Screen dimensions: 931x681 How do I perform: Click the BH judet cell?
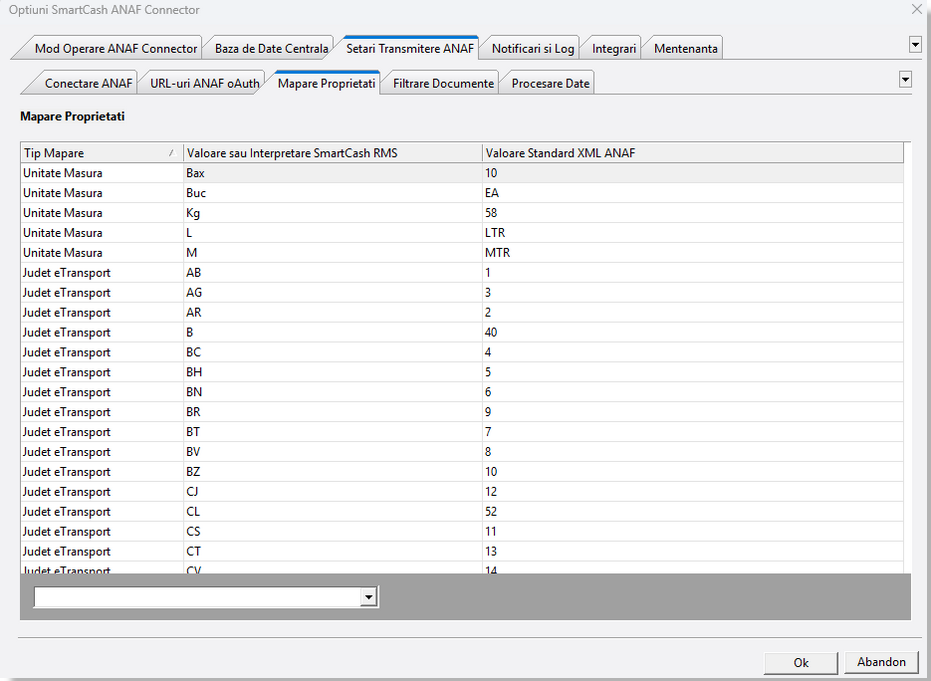click(332, 372)
